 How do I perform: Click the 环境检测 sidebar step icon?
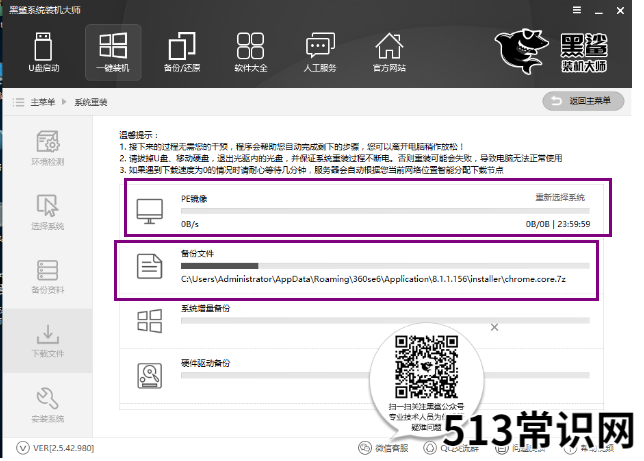pyautogui.click(x=48, y=142)
